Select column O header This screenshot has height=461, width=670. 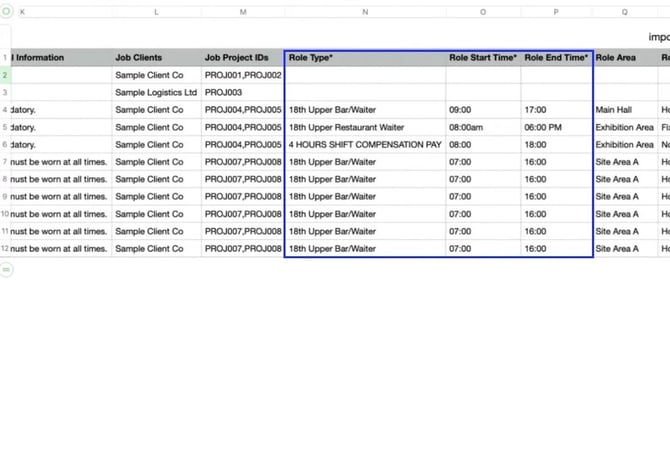(483, 12)
